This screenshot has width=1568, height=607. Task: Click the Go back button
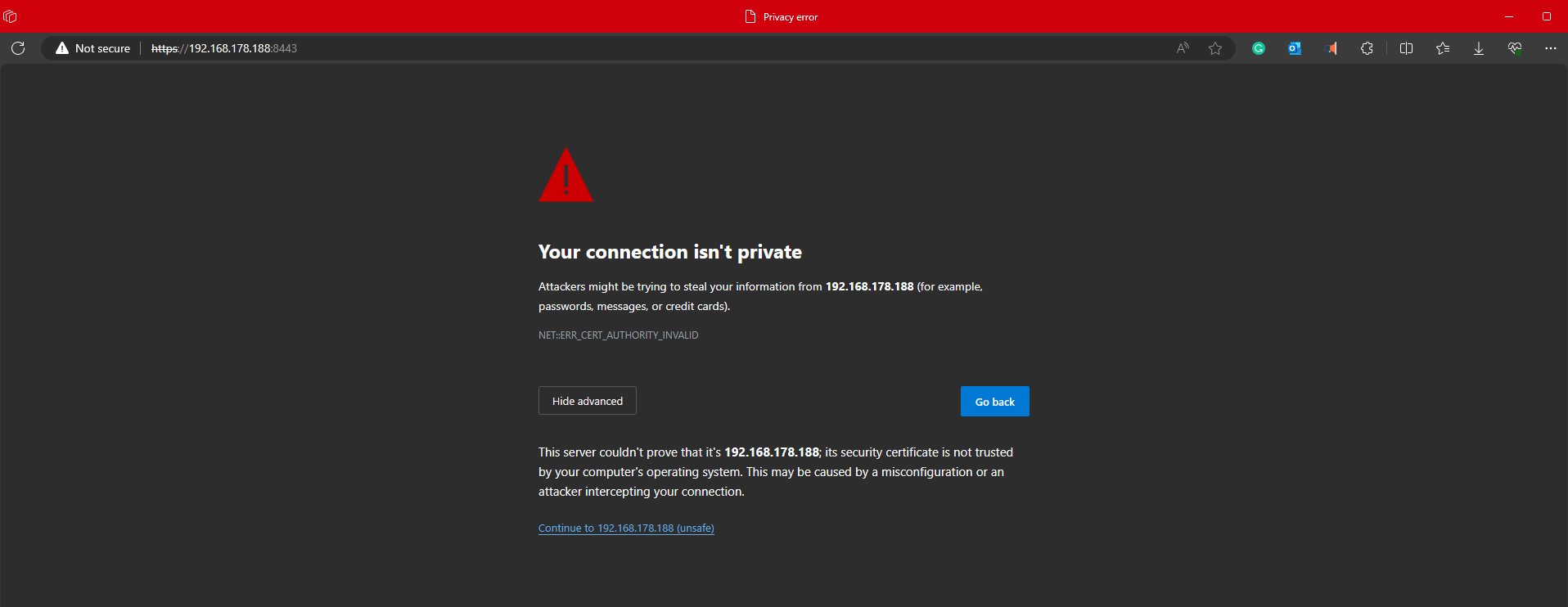[x=995, y=402]
